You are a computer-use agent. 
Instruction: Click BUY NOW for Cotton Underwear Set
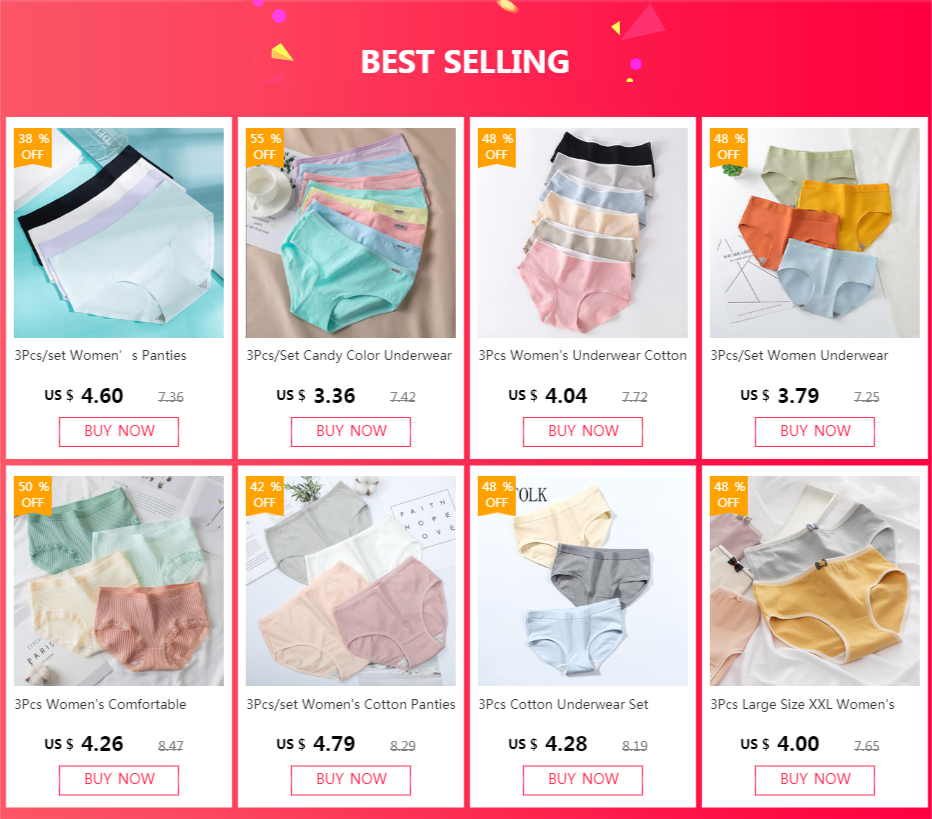(582, 780)
